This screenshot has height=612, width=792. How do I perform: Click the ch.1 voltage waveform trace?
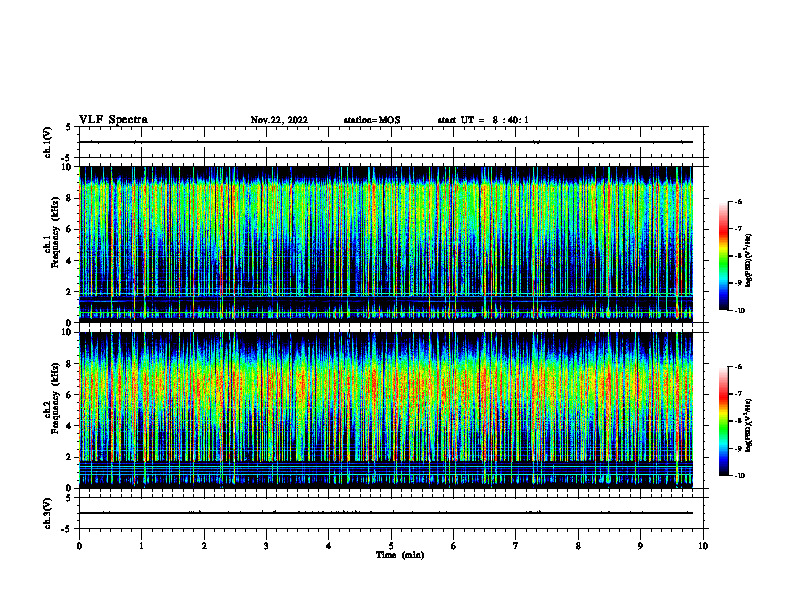pyautogui.click(x=386, y=142)
